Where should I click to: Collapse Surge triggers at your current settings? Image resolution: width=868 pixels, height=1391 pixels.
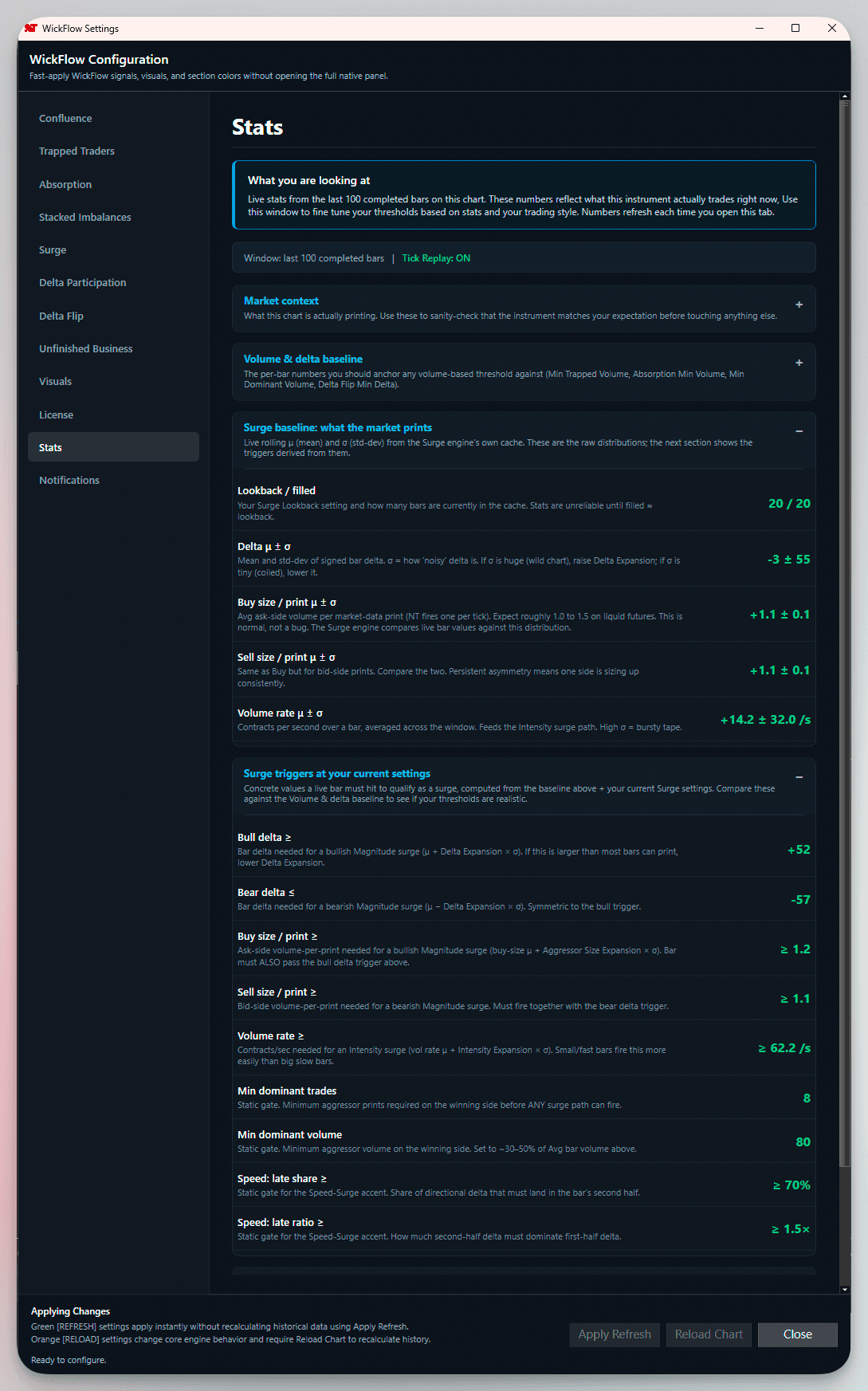[x=799, y=777]
